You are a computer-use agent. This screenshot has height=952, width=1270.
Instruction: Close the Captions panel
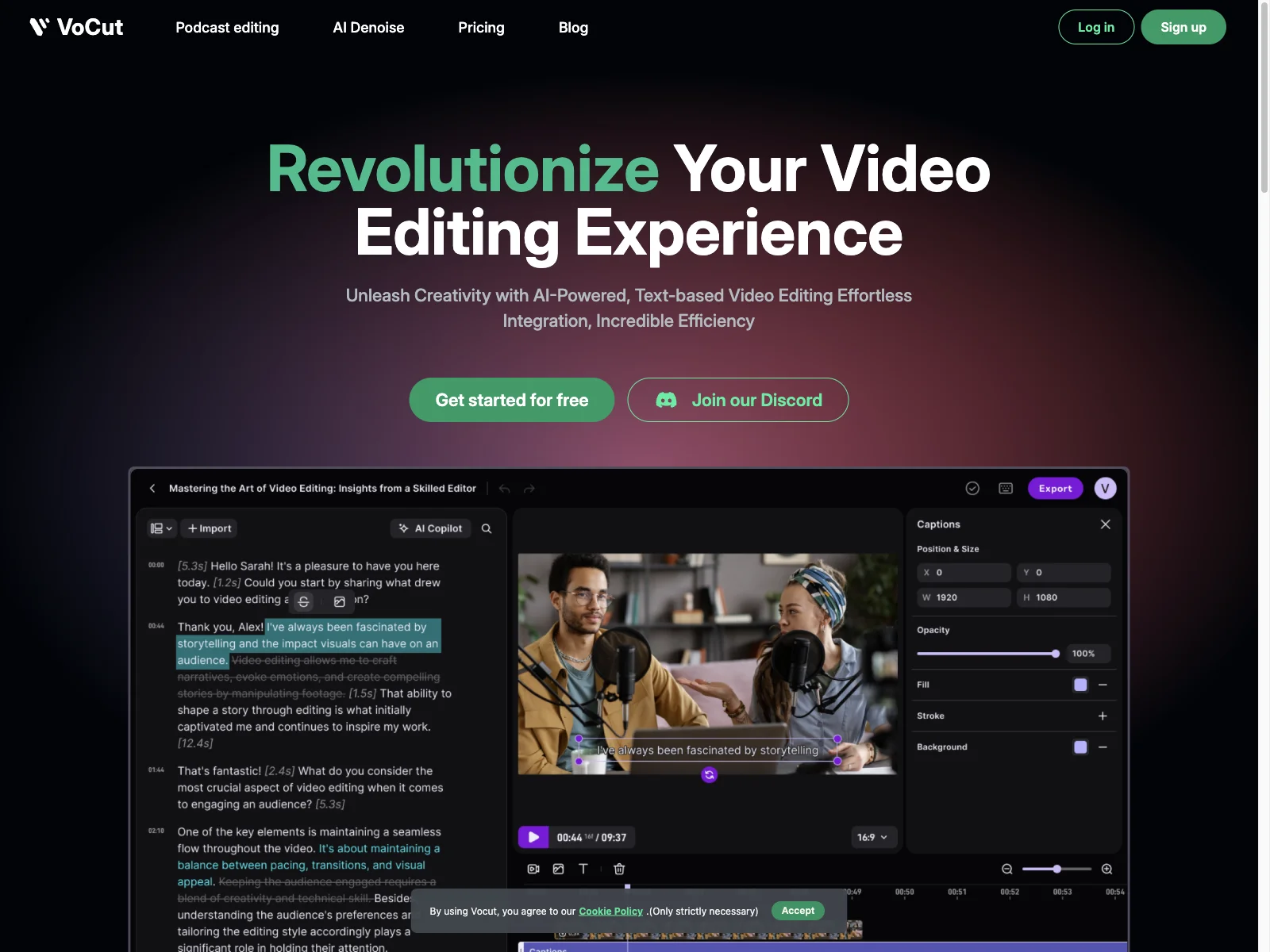1105,524
